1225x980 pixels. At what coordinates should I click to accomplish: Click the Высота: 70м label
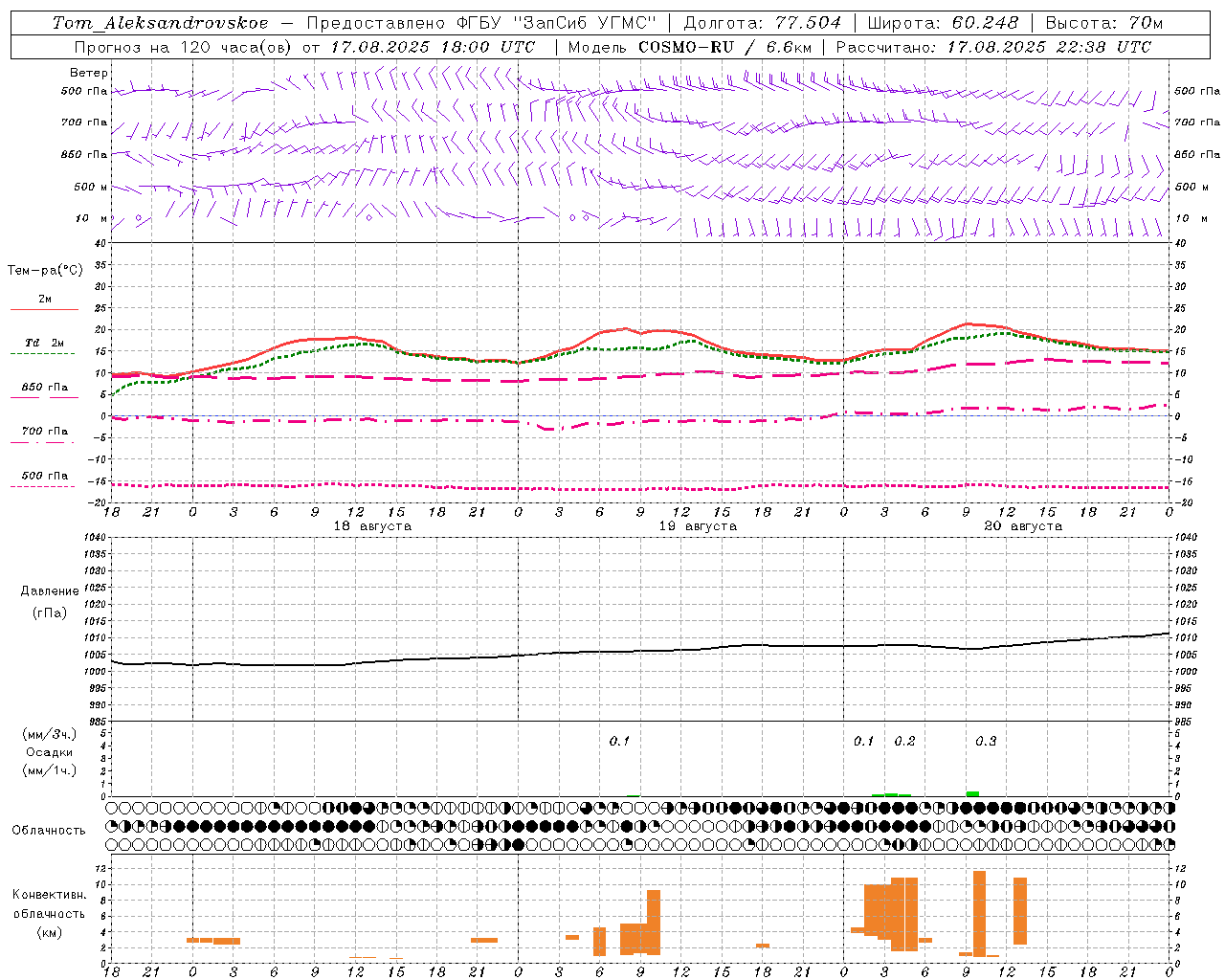click(x=1103, y=23)
